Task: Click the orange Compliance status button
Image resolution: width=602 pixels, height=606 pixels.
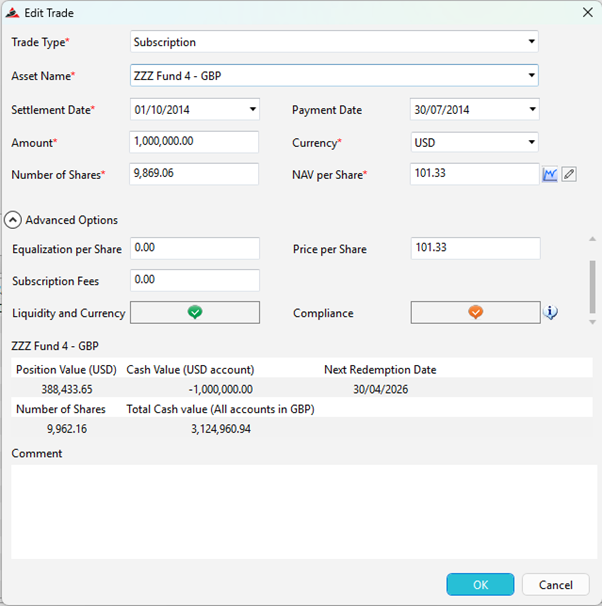Action: pos(475,312)
